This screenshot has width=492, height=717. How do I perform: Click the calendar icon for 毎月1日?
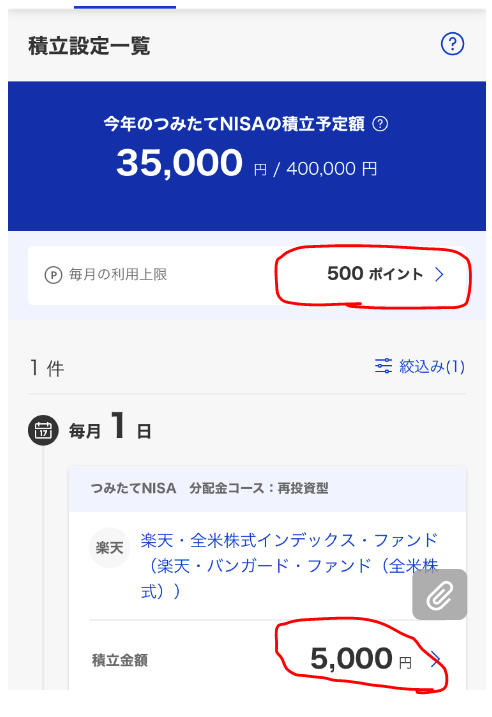pyautogui.click(x=43, y=430)
